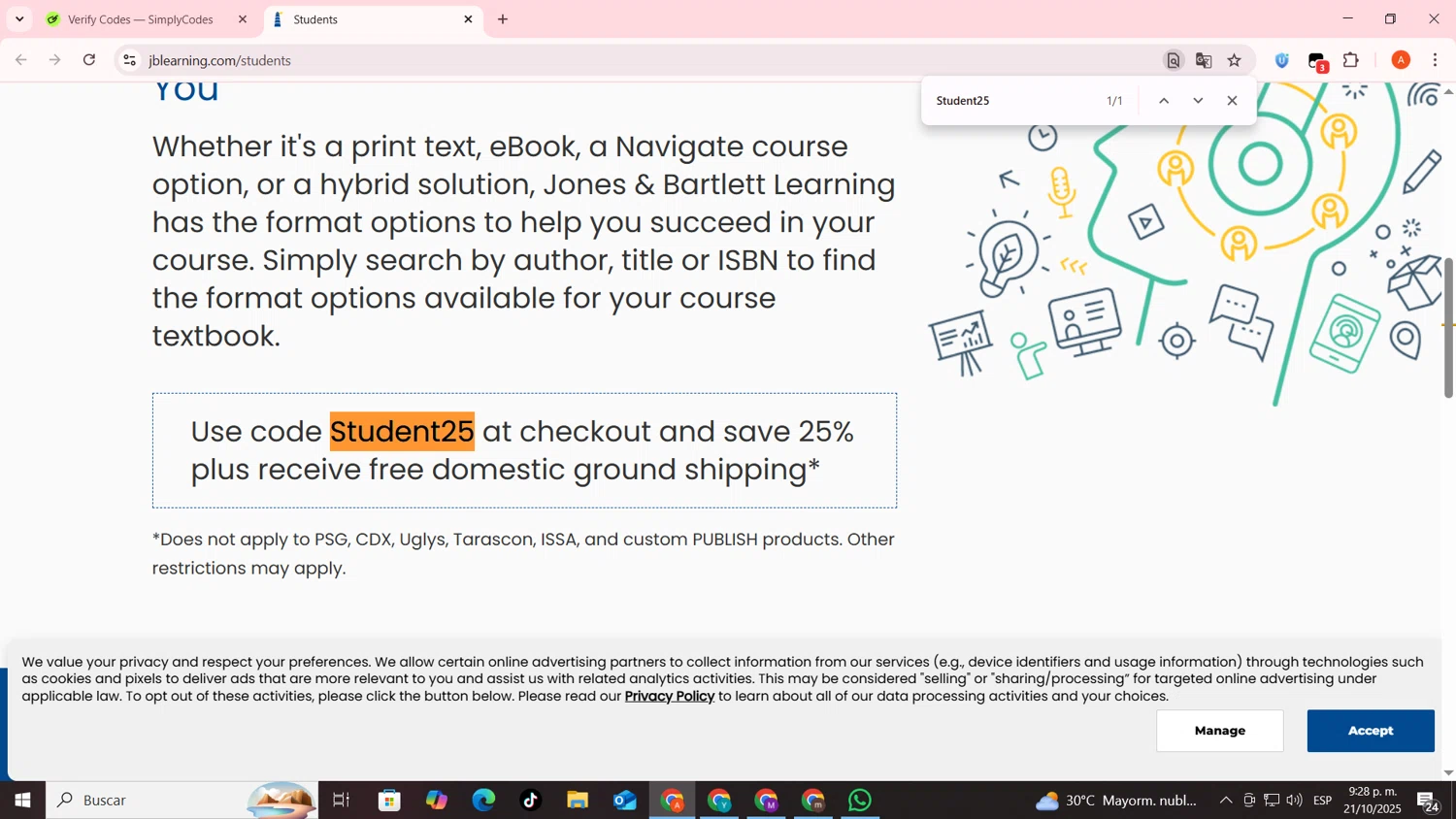Viewport: 1456px width, 819px height.
Task: Open the Chrome profile avatar
Action: click(1401, 60)
